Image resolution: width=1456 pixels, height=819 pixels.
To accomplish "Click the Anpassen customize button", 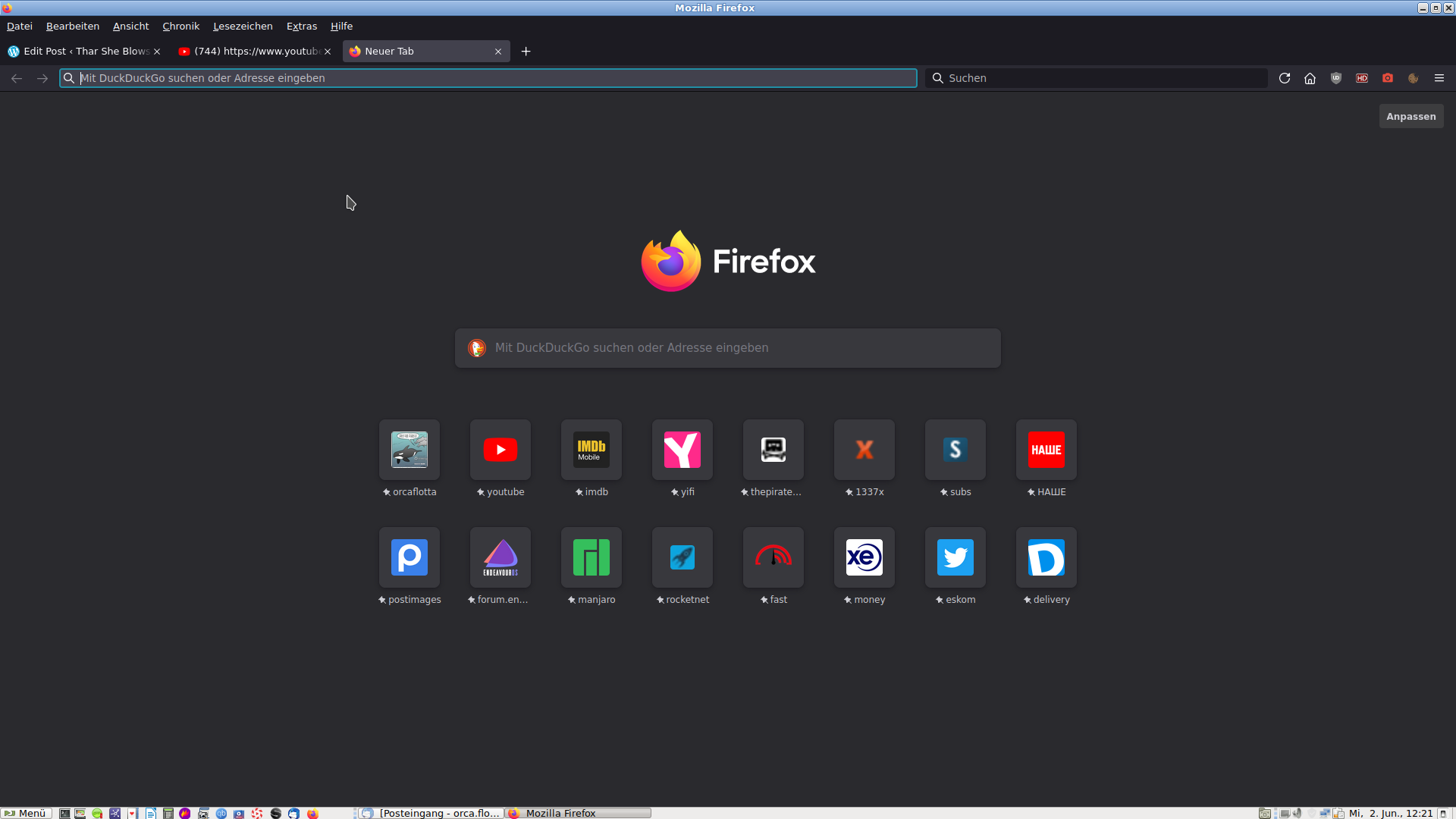I will point(1411,116).
